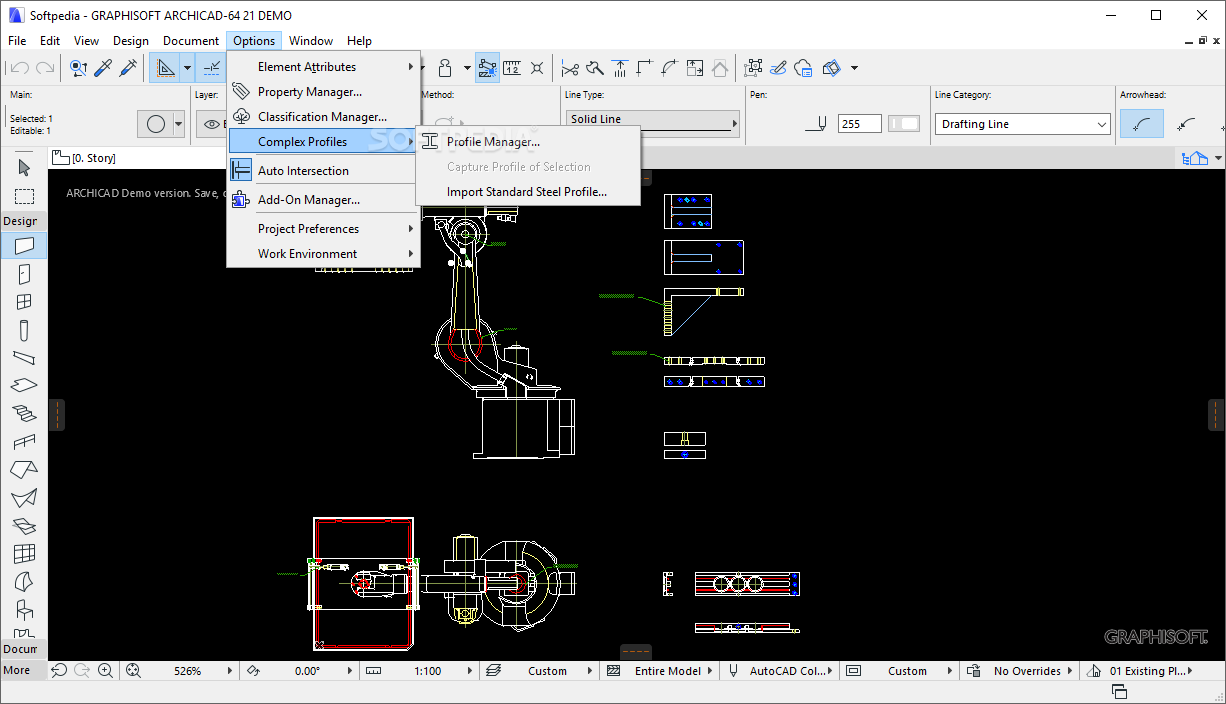1226x704 pixels.
Task: Click the Zoom In magnifier icon
Action: click(105, 671)
